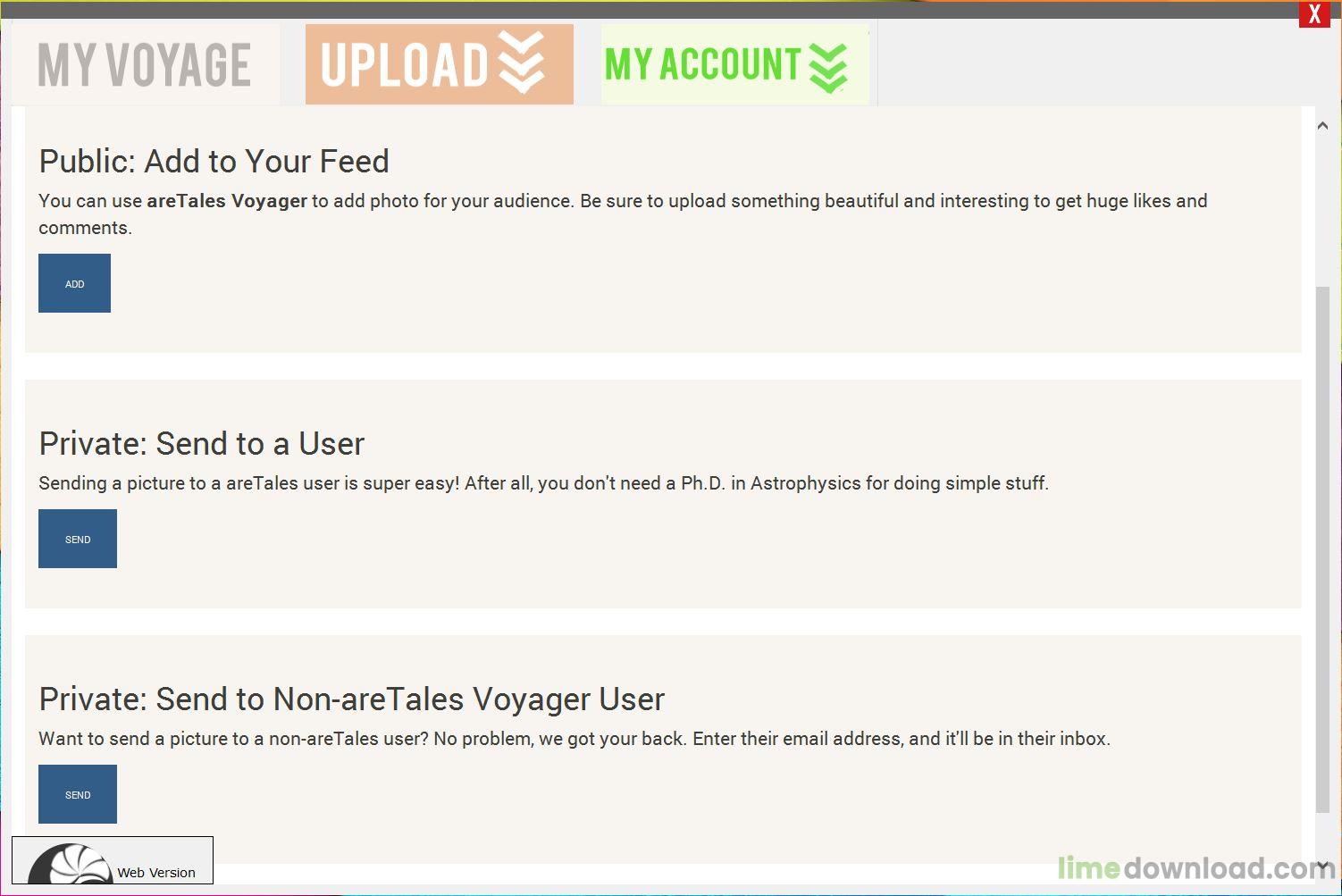1342x896 pixels.
Task: Expand the white chevrons beside UPLOAD
Action: point(522,63)
